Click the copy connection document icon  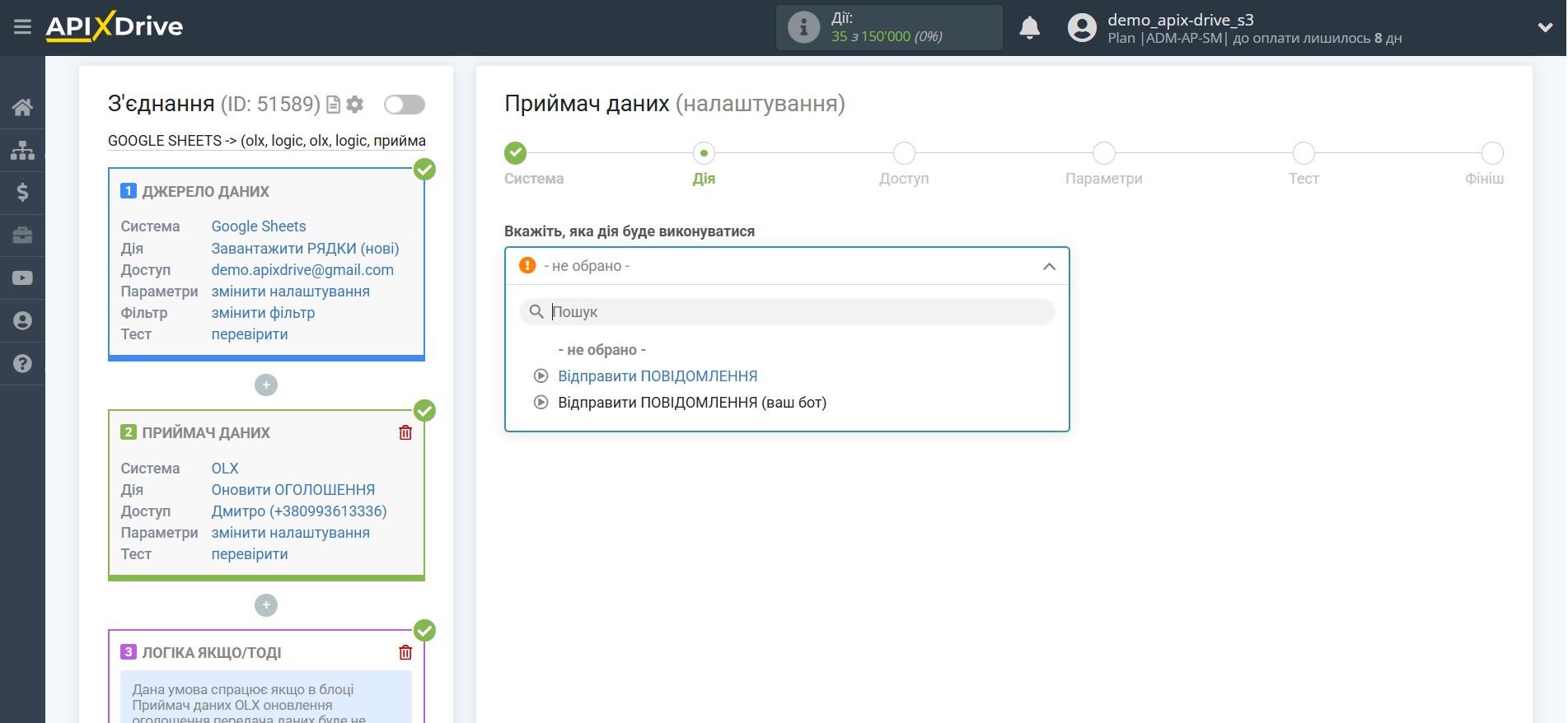point(333,105)
